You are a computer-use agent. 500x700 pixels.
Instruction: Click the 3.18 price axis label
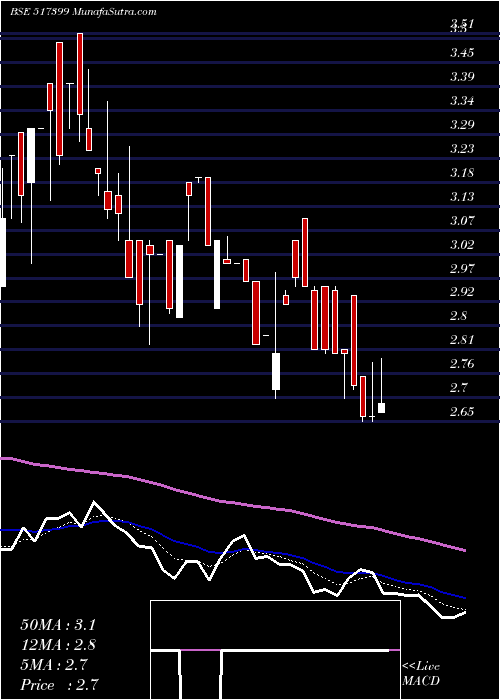click(462, 173)
